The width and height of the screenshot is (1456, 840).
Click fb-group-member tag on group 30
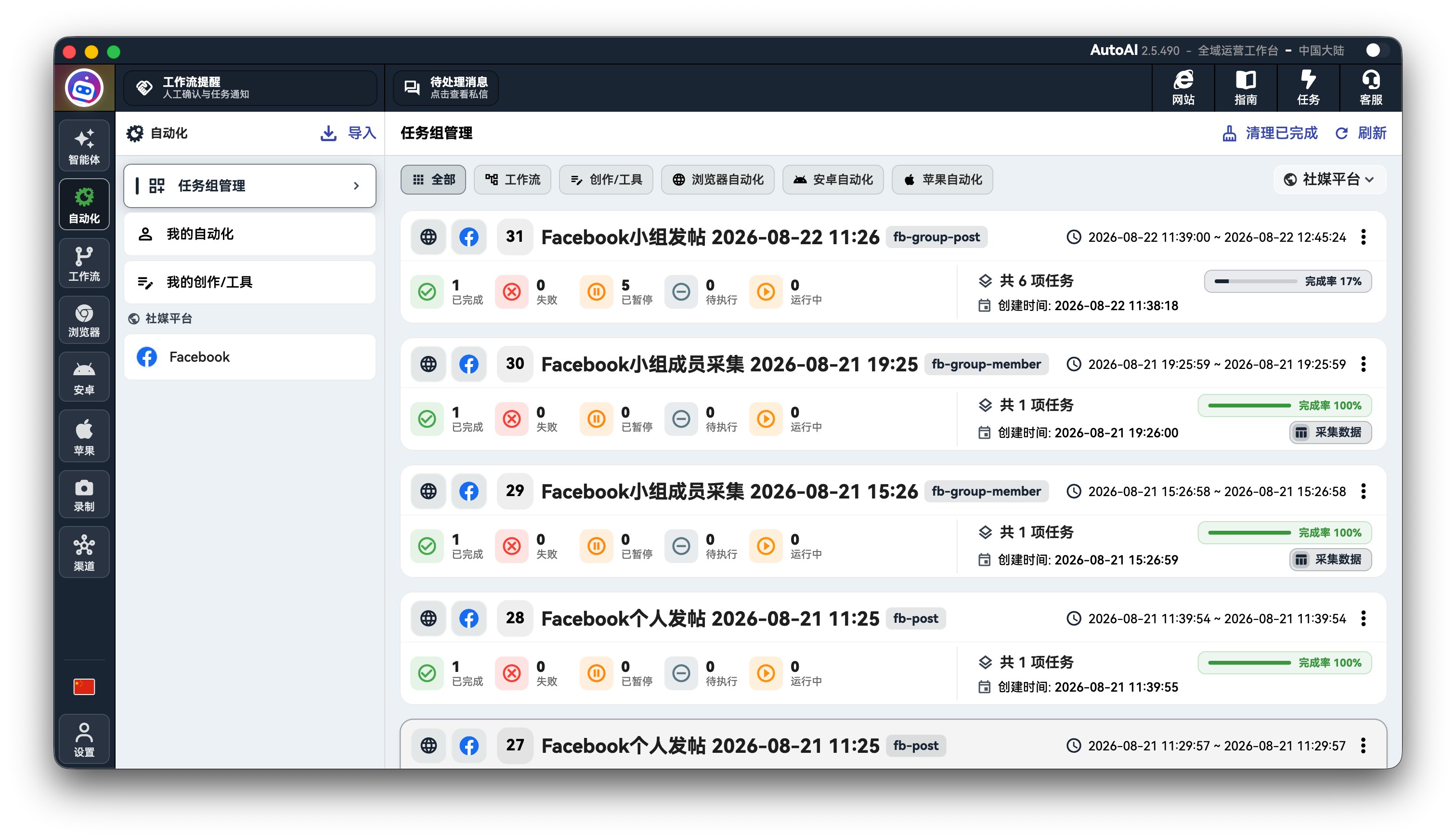click(x=986, y=364)
